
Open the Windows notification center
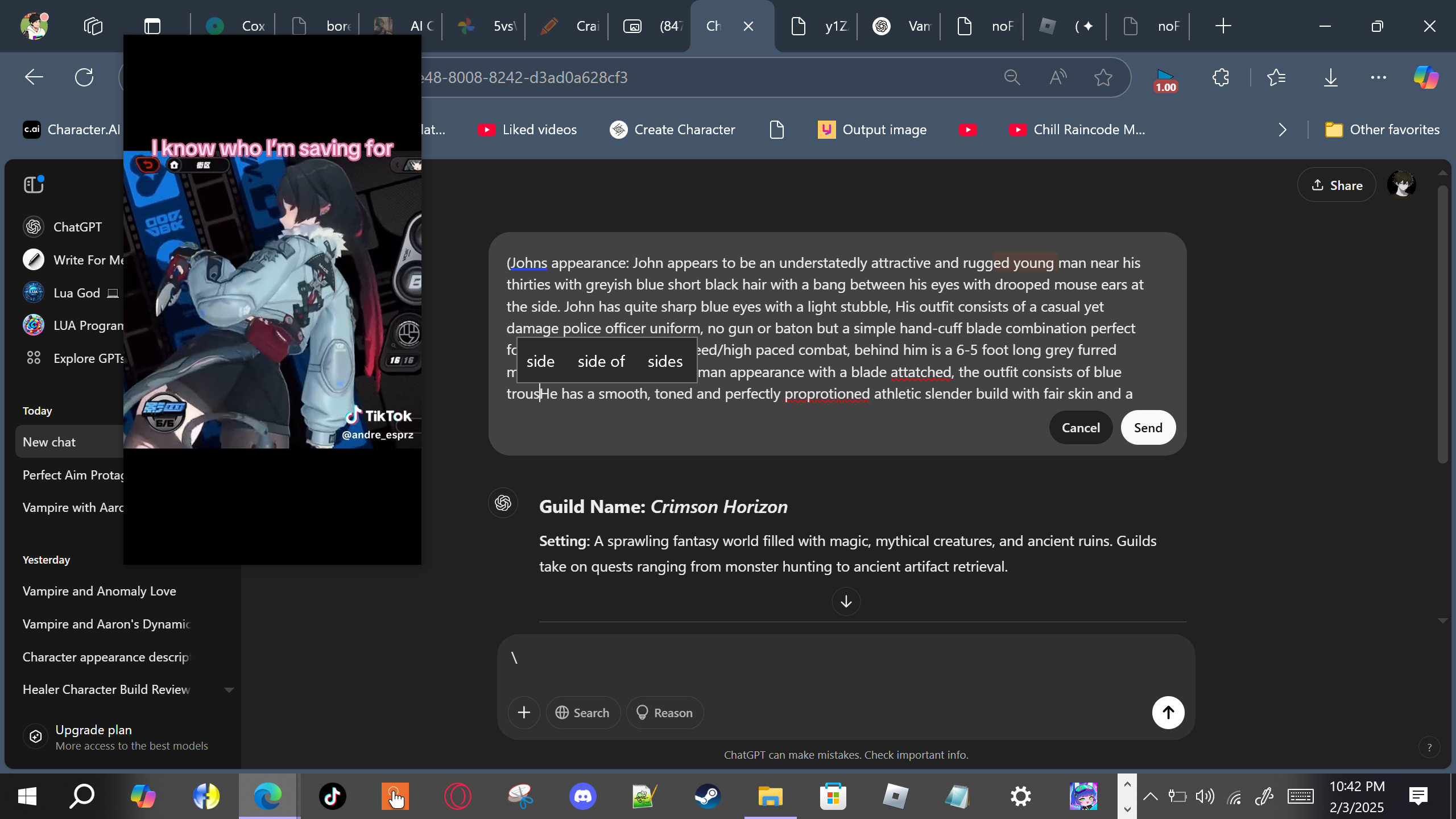1418,796
